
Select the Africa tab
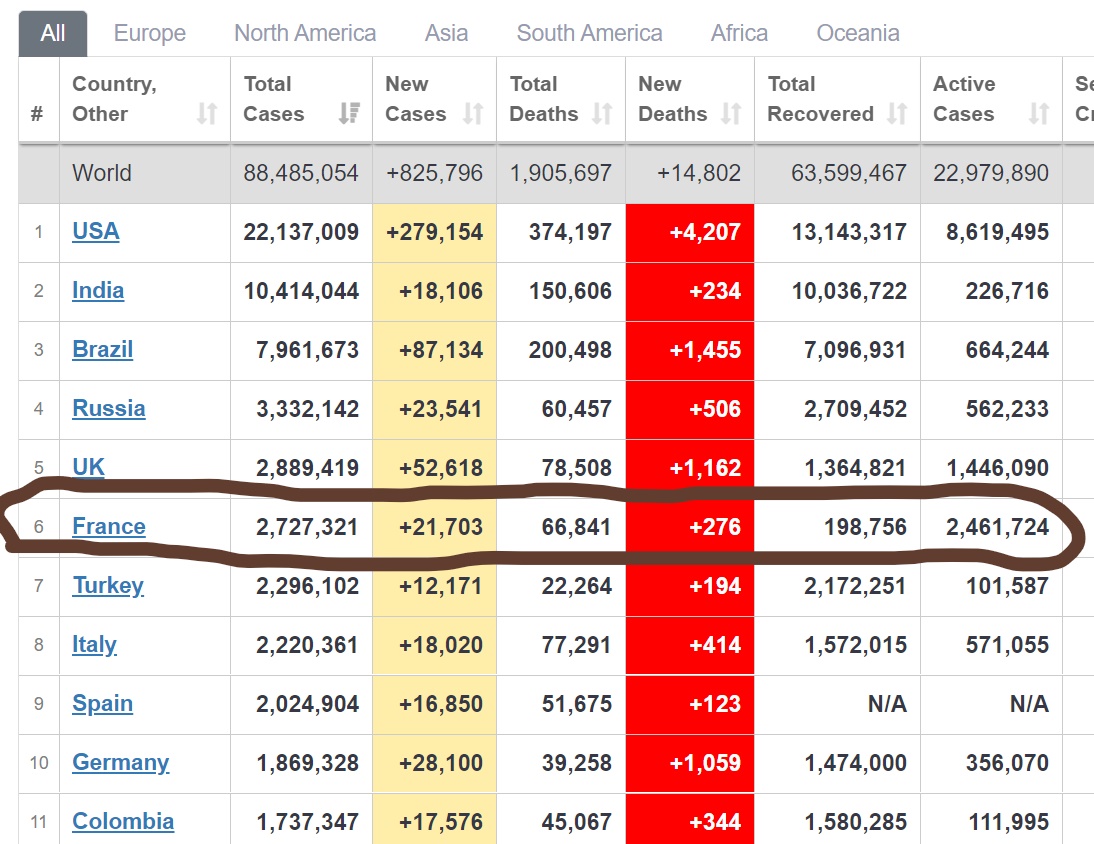coord(739,33)
